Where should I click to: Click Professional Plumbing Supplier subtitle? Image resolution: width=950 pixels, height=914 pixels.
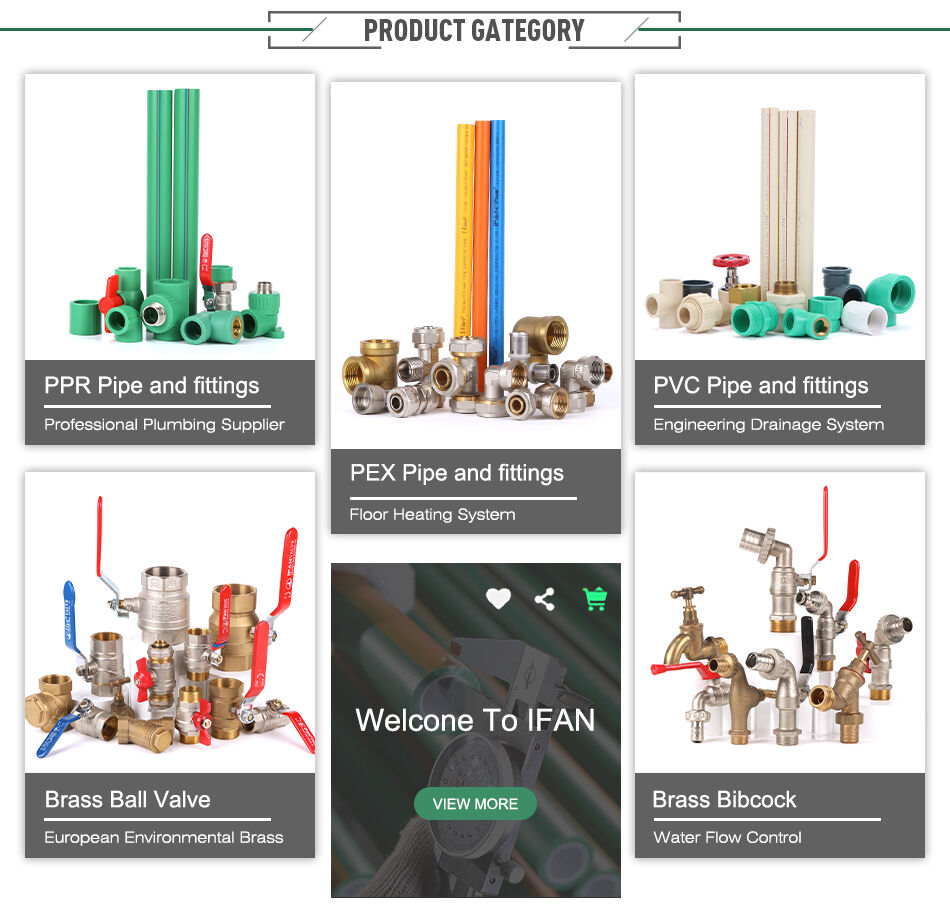[164, 425]
